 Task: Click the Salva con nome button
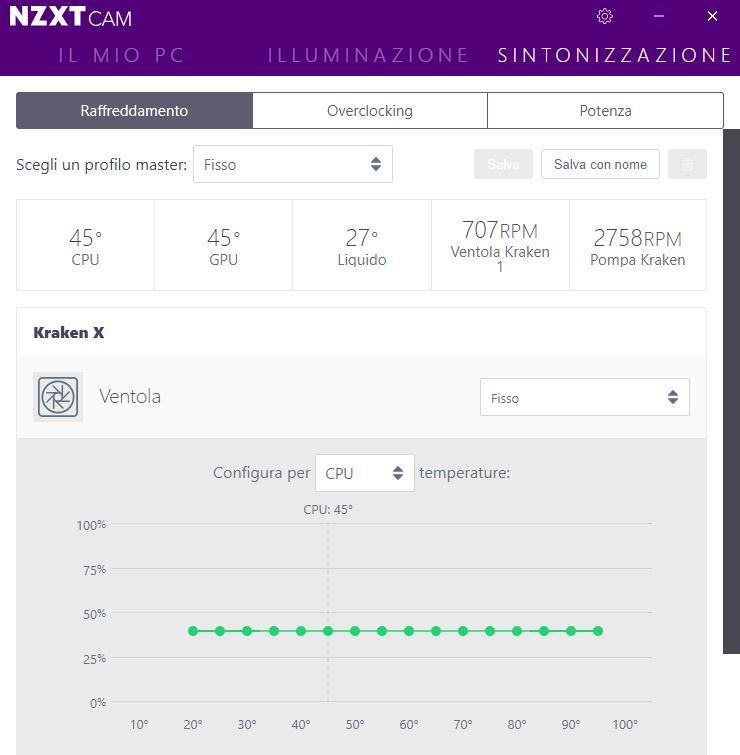point(600,164)
